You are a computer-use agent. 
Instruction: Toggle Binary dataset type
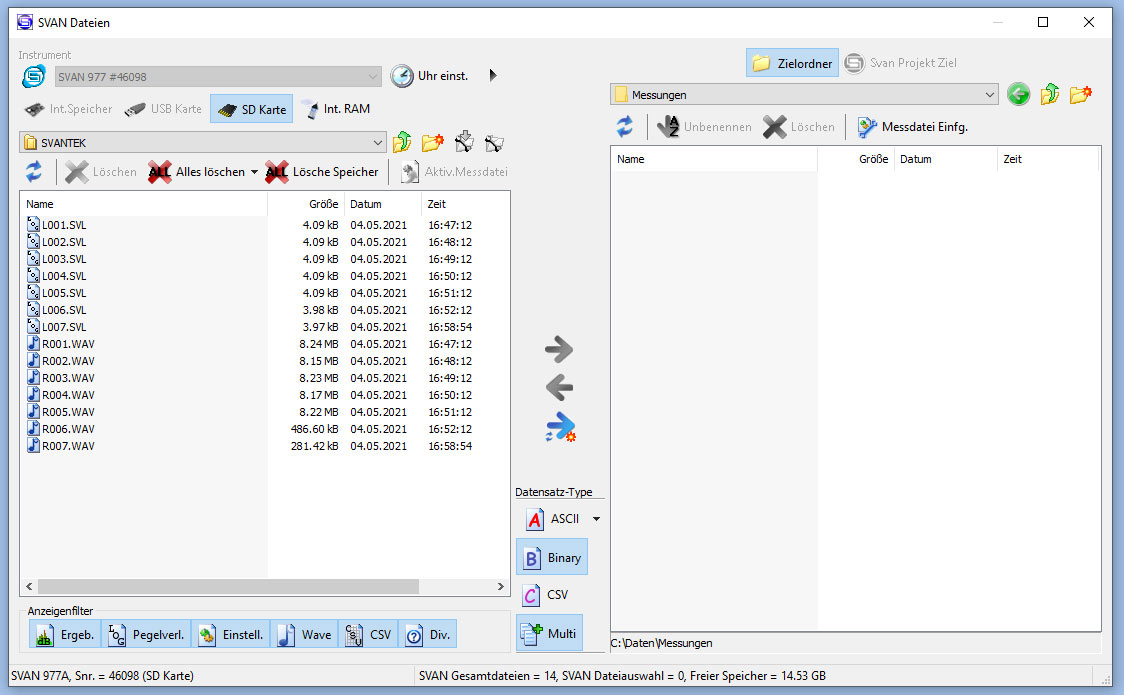tap(552, 557)
